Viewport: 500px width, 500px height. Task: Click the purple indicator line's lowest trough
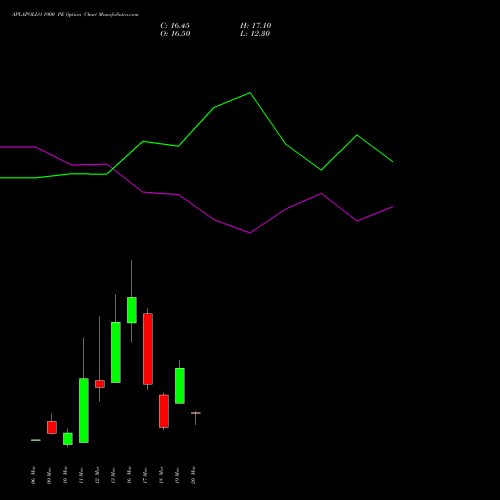(x=250, y=233)
